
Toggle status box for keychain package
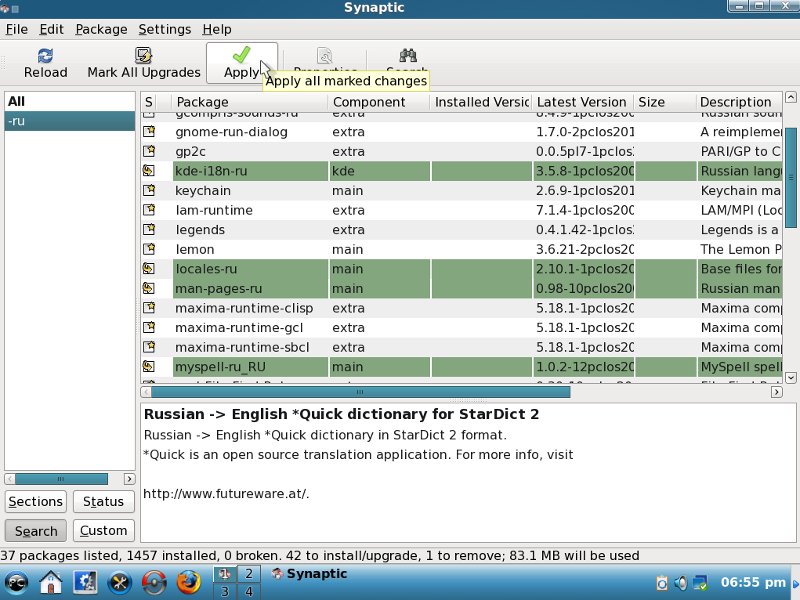149,191
